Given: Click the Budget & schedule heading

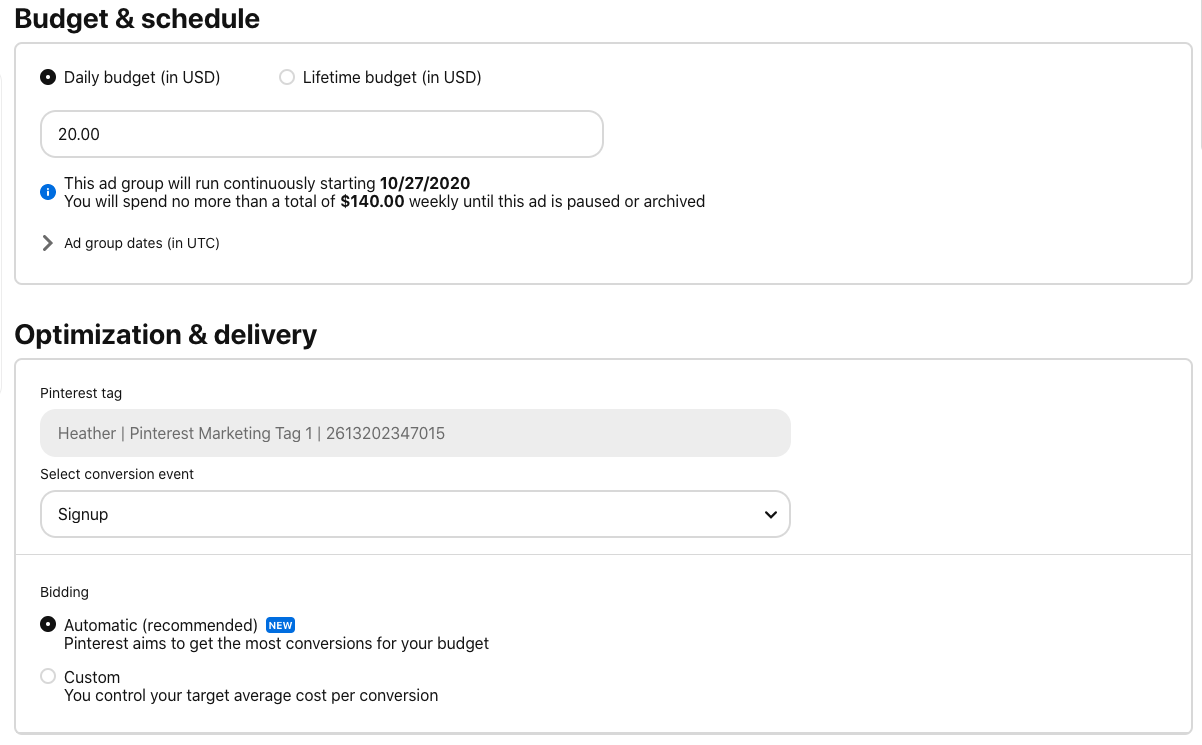Looking at the screenshot, I should pyautogui.click(x=137, y=18).
